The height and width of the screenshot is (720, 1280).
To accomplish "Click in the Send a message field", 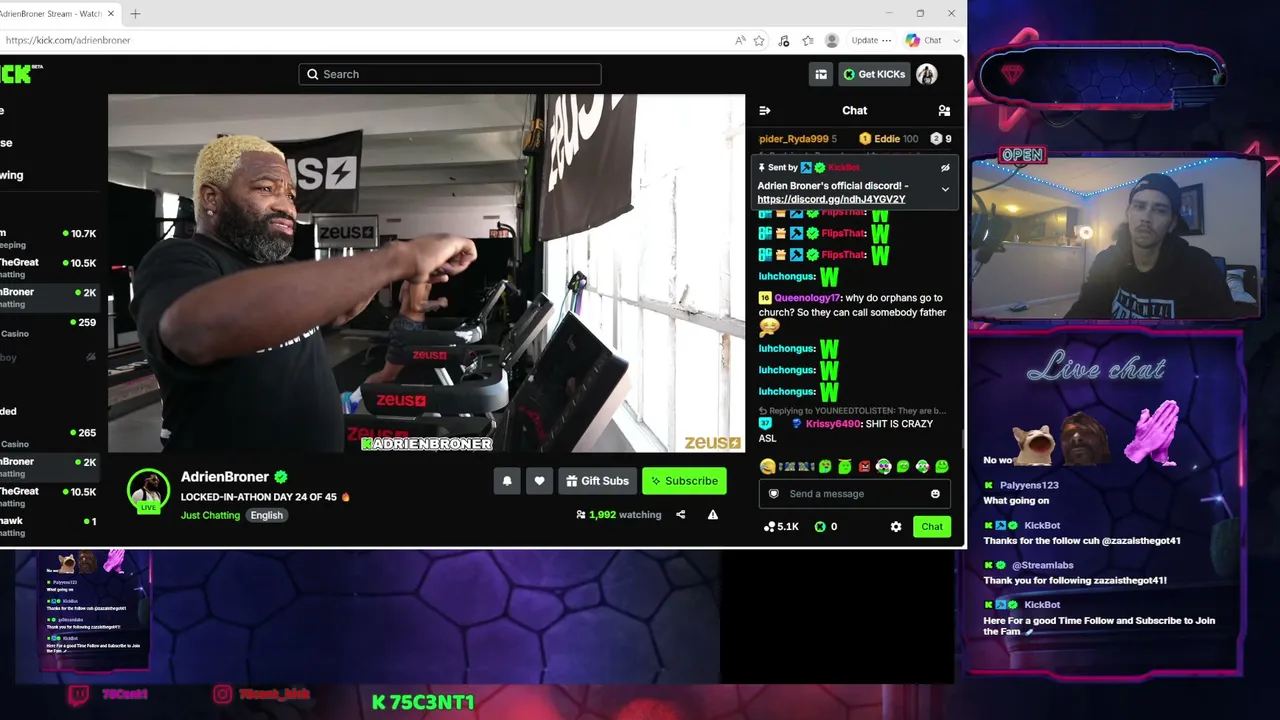I will pos(855,494).
